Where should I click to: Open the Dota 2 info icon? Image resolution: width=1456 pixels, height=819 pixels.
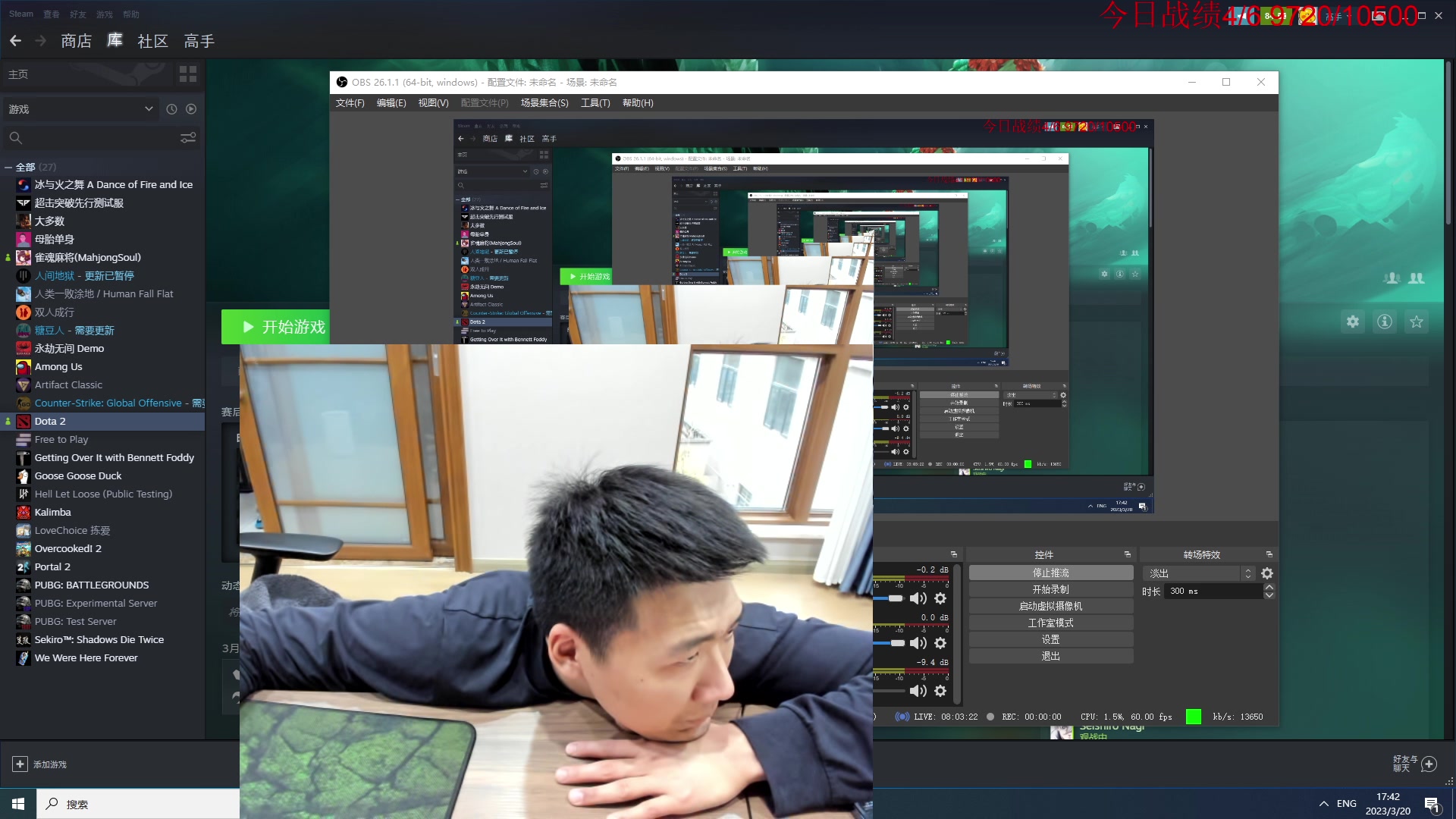click(1384, 322)
